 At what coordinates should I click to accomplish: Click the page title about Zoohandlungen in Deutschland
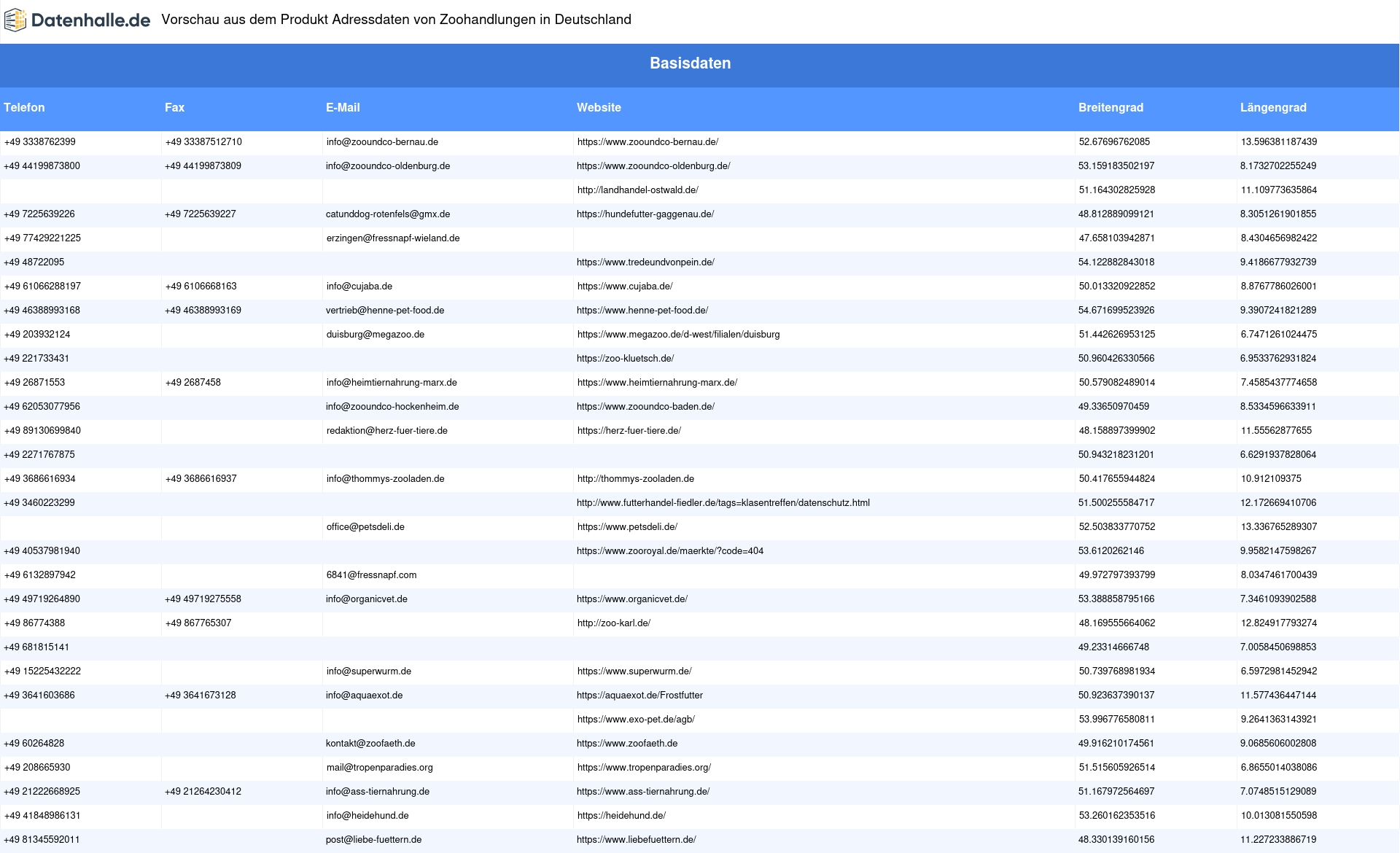[x=396, y=20]
